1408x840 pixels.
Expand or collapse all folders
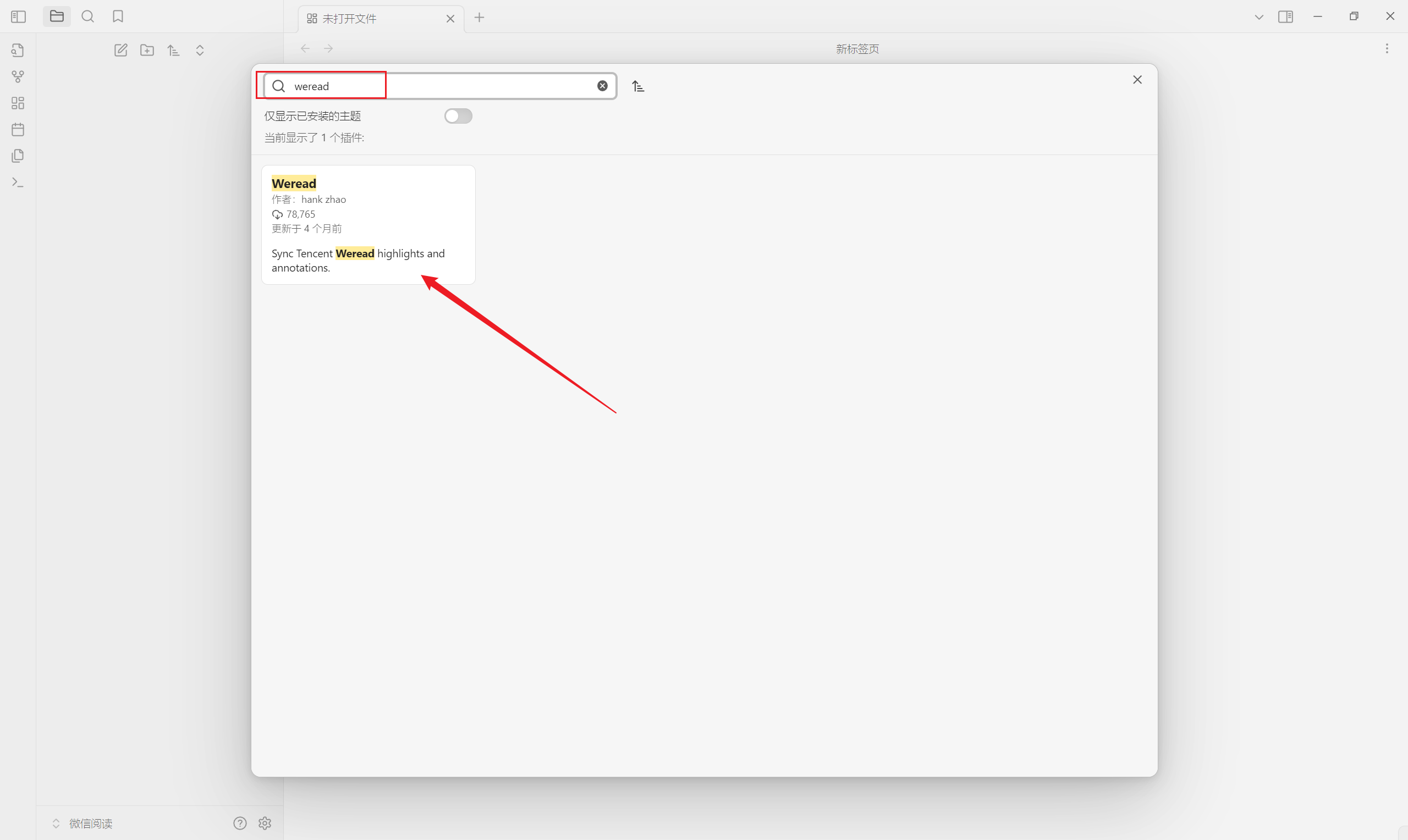click(x=200, y=51)
